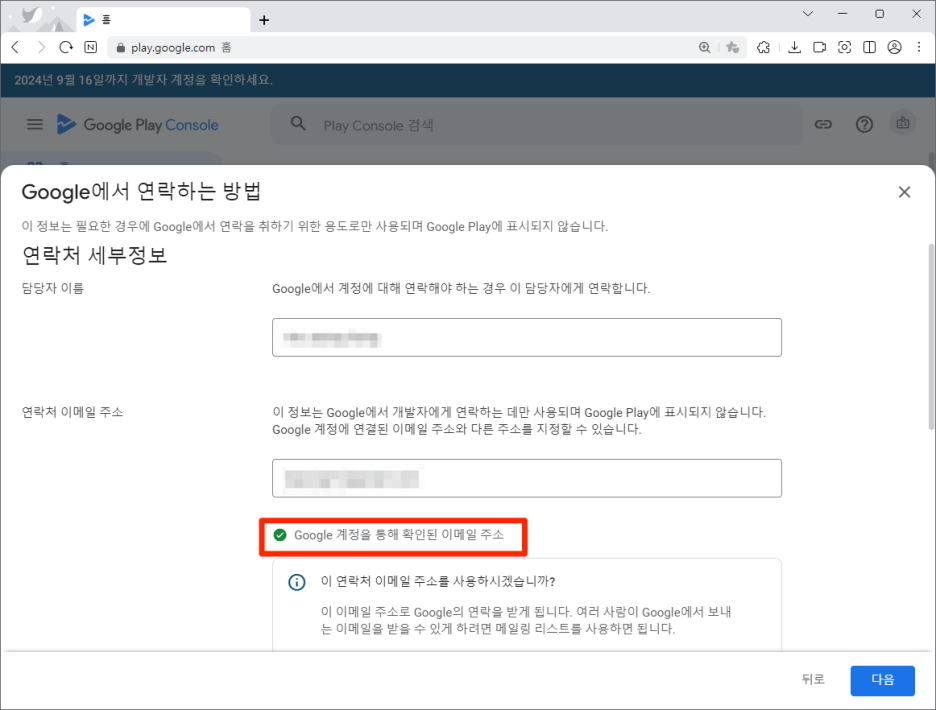Minimize the browser window

click(x=842, y=14)
